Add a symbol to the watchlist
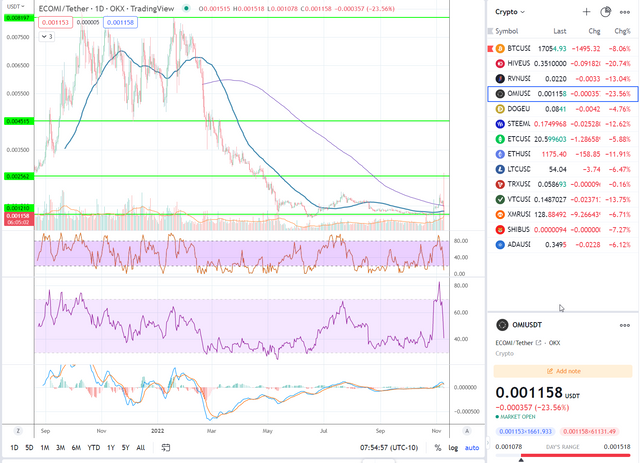Image resolution: width=640 pixels, height=463 pixels. pos(586,12)
